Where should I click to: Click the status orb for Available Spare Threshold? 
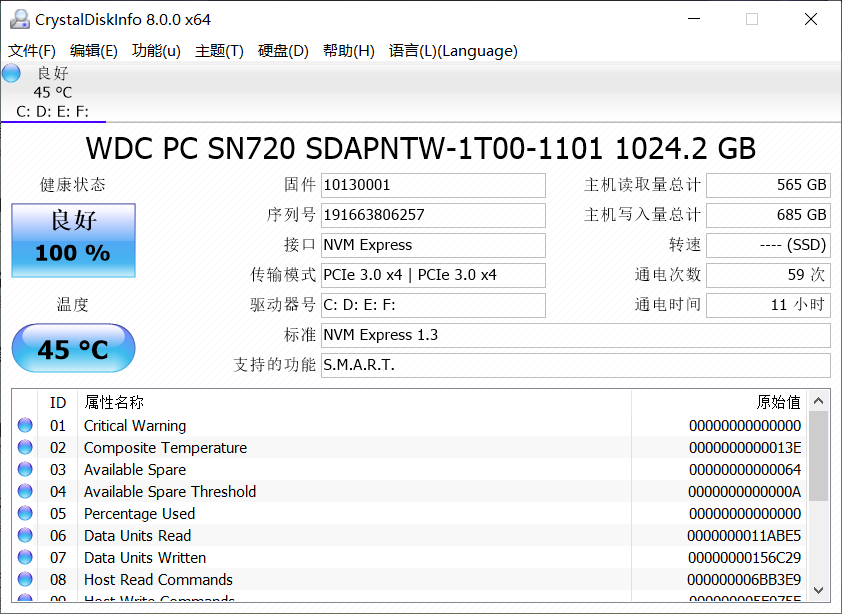(x=25, y=492)
